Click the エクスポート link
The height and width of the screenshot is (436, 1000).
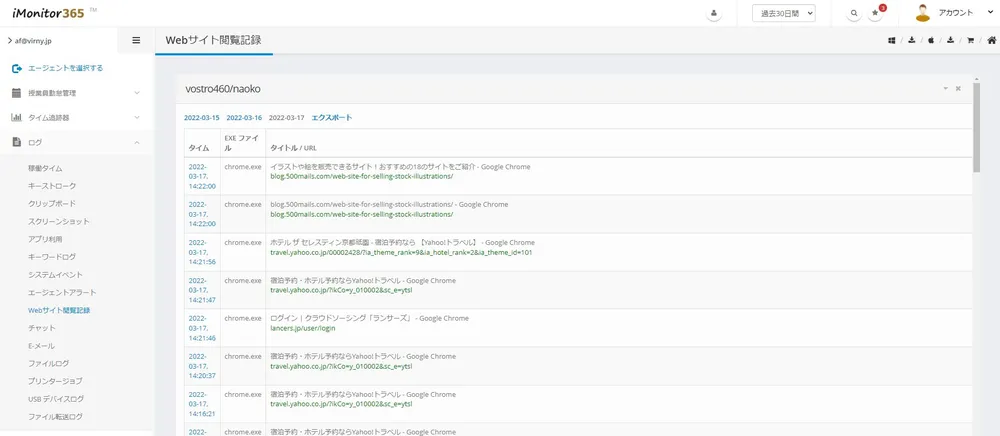click(332, 118)
